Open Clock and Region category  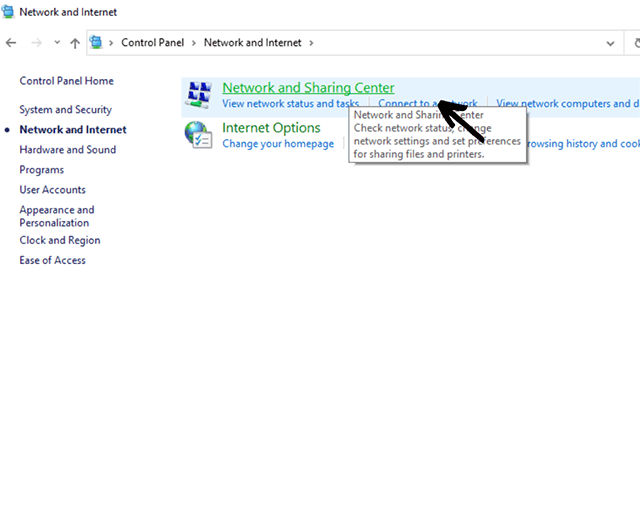tap(60, 240)
